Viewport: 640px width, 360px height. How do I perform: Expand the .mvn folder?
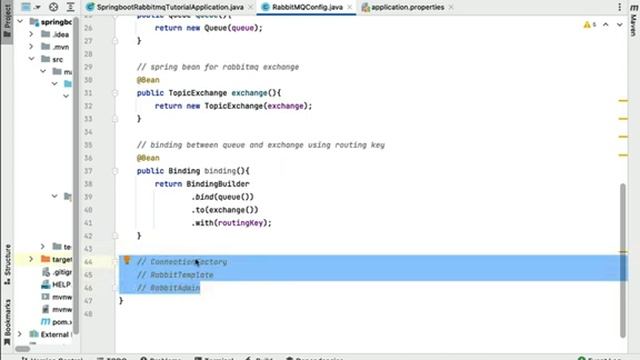(x=31, y=47)
